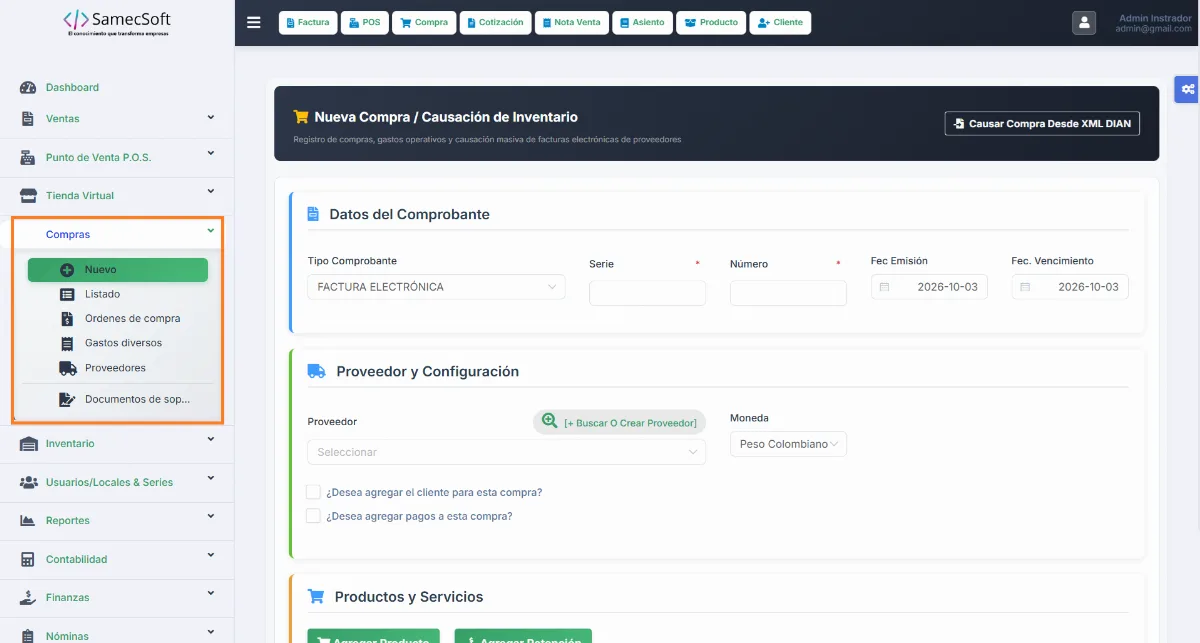Image resolution: width=1200 pixels, height=643 pixels.
Task: Expand the Ventas menu chevron
Action: 211,117
